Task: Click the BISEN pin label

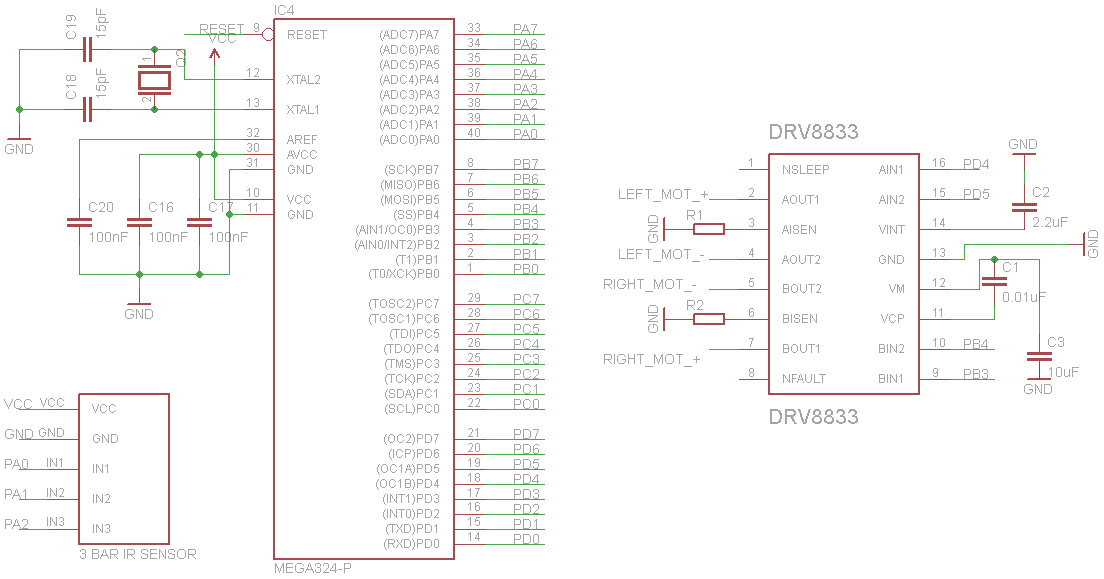Action: point(800,319)
